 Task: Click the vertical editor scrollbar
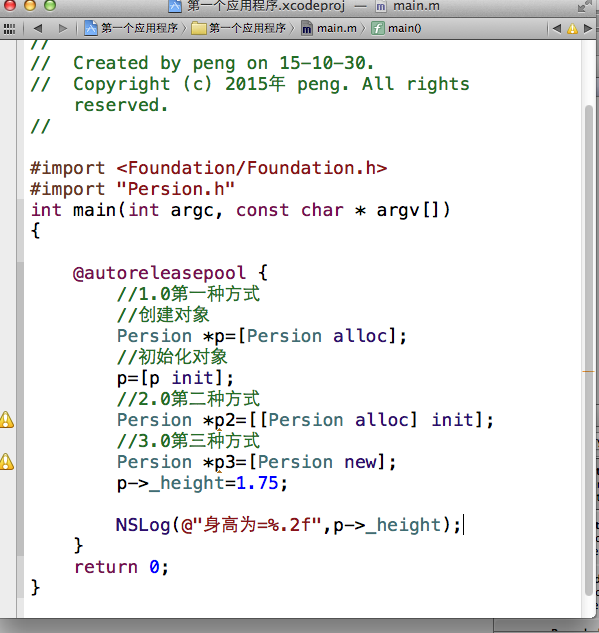coord(590,350)
